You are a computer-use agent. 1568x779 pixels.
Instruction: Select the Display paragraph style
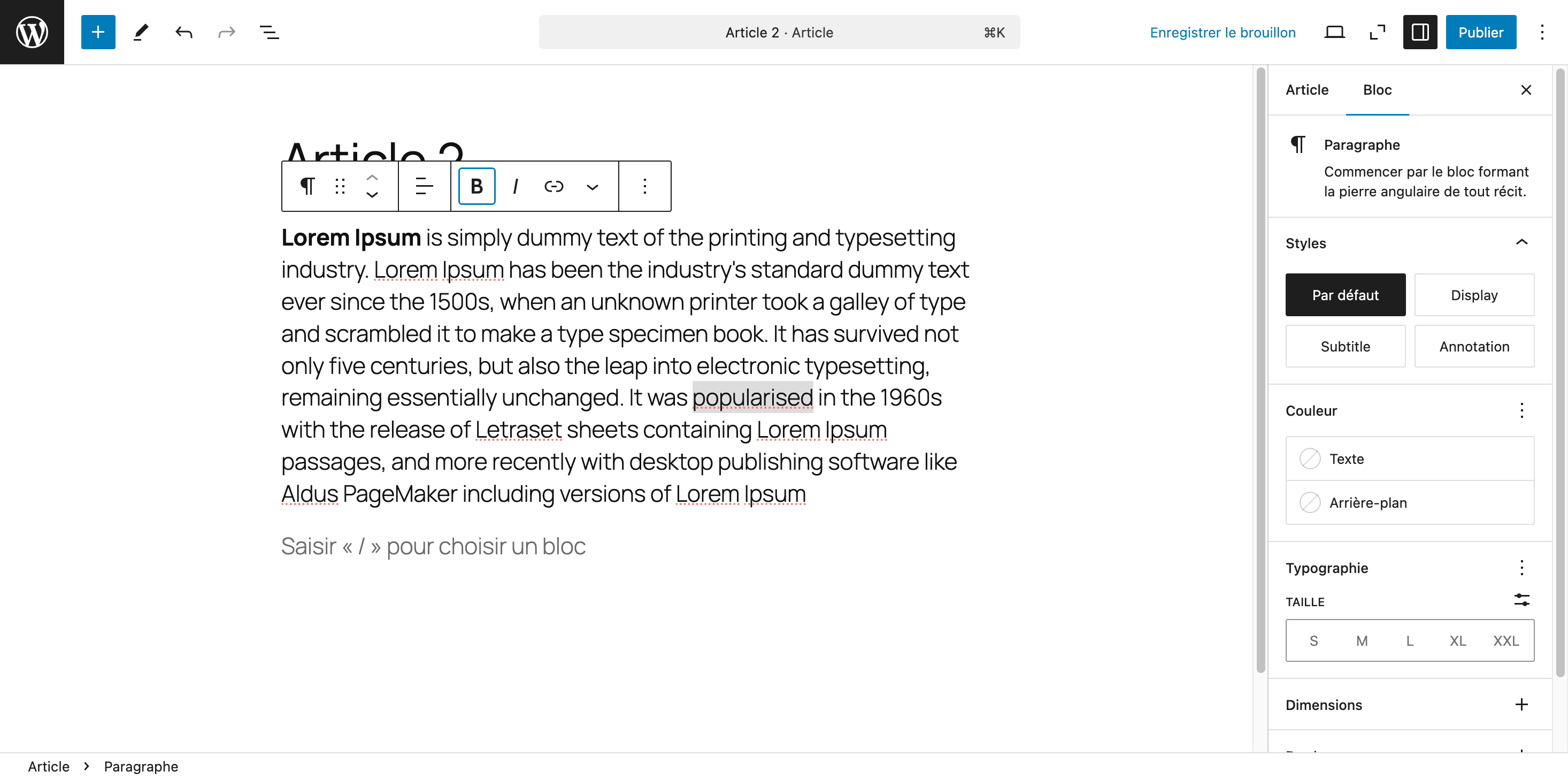[1474, 295]
